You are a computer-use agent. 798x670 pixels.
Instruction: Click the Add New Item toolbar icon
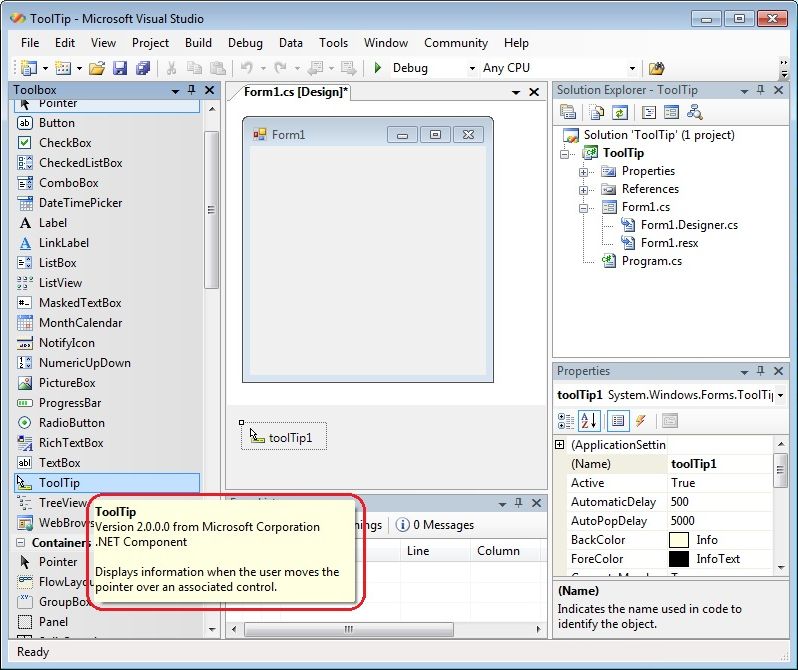coord(63,68)
